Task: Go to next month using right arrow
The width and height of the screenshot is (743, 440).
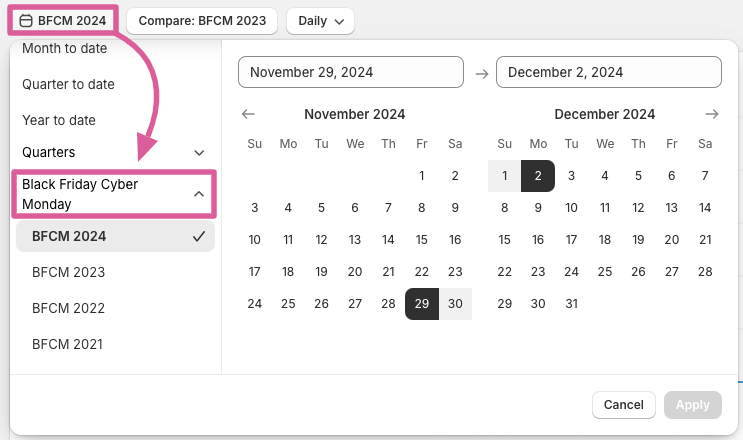Action: (711, 114)
